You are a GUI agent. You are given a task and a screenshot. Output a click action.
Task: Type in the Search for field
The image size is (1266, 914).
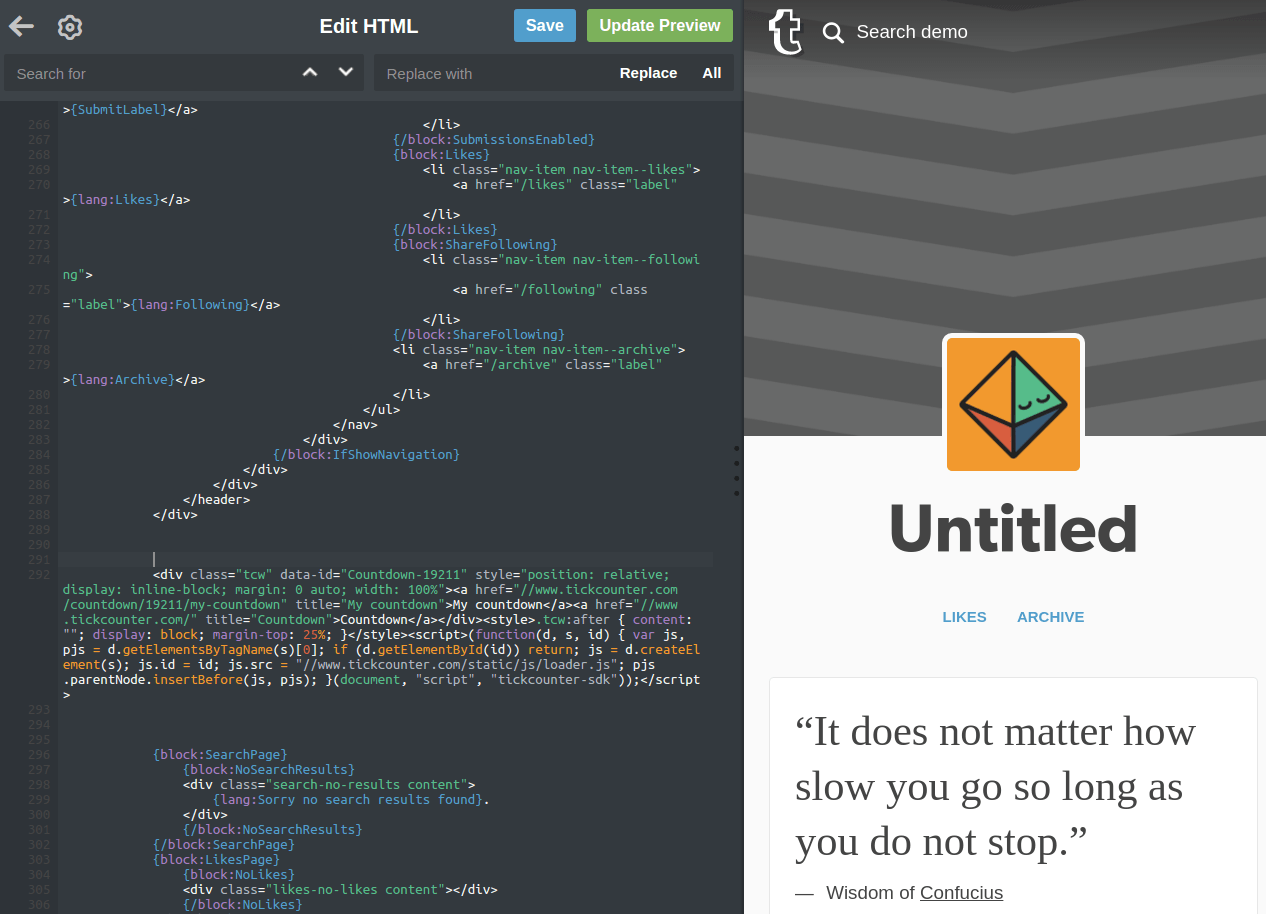(150, 73)
